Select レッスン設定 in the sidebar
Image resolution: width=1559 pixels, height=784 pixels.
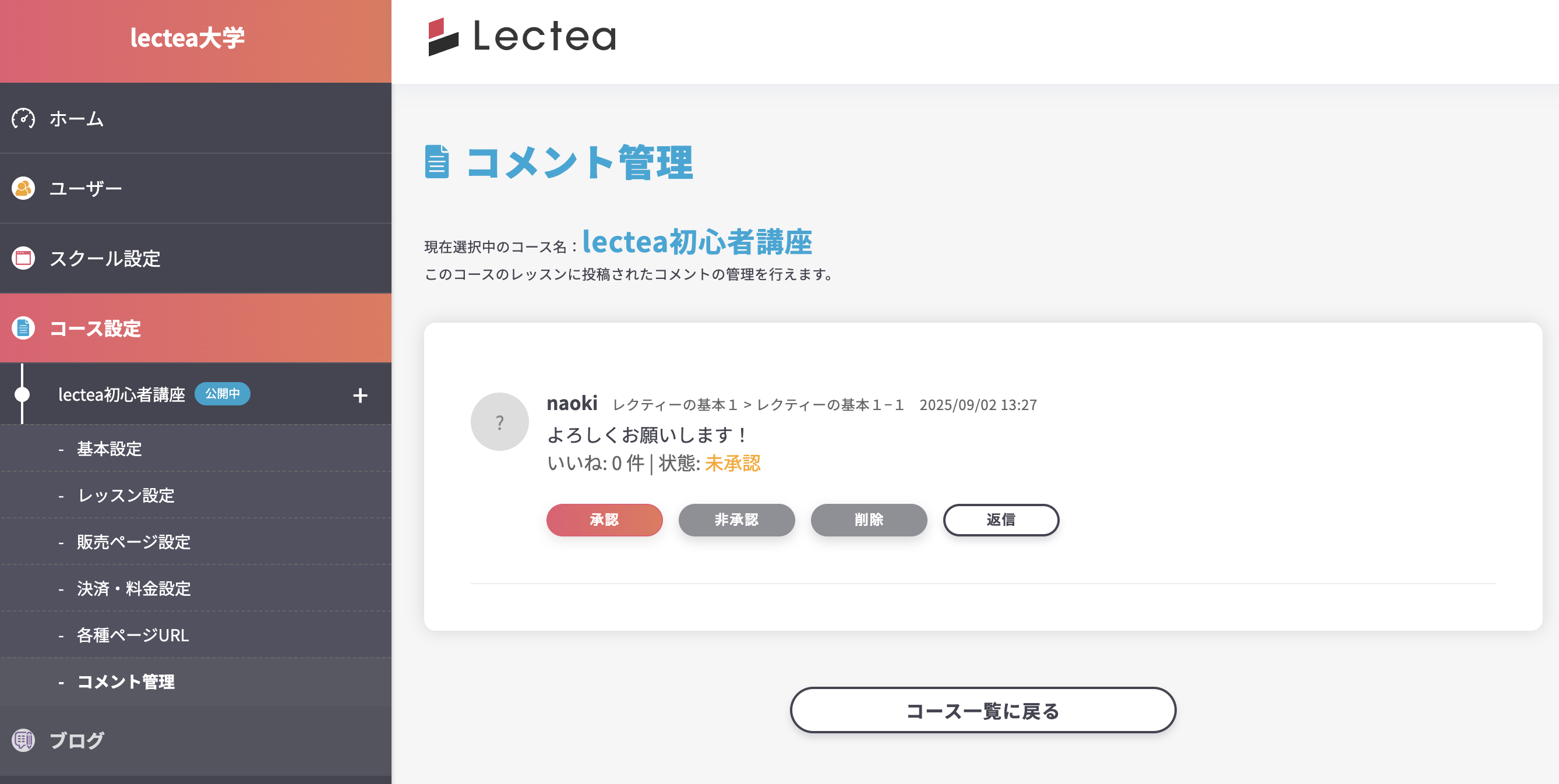pos(125,496)
